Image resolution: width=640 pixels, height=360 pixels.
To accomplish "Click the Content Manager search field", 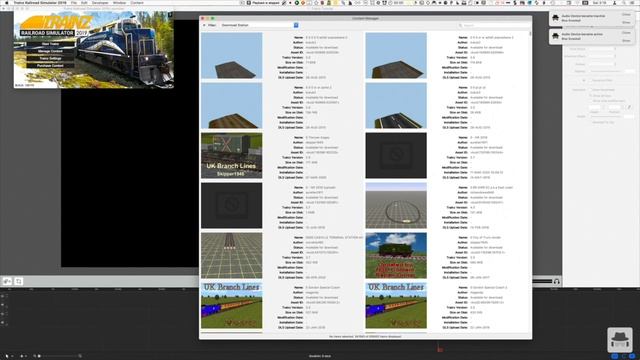I will pos(493,25).
